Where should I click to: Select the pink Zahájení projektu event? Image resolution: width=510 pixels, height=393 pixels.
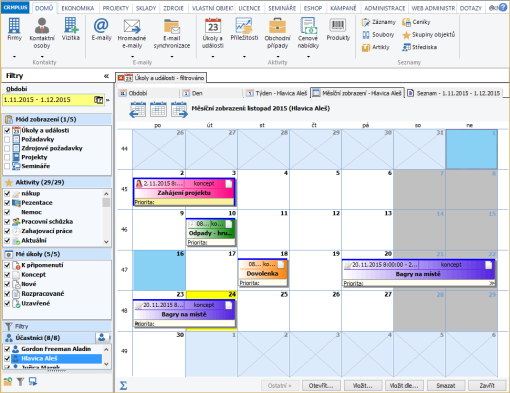click(x=184, y=192)
